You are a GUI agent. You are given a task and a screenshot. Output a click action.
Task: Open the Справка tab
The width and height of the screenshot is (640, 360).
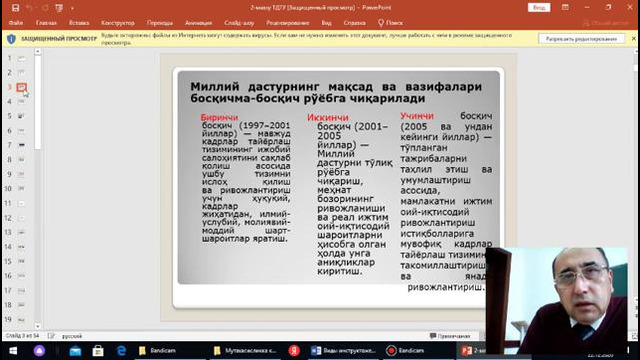coord(354,23)
